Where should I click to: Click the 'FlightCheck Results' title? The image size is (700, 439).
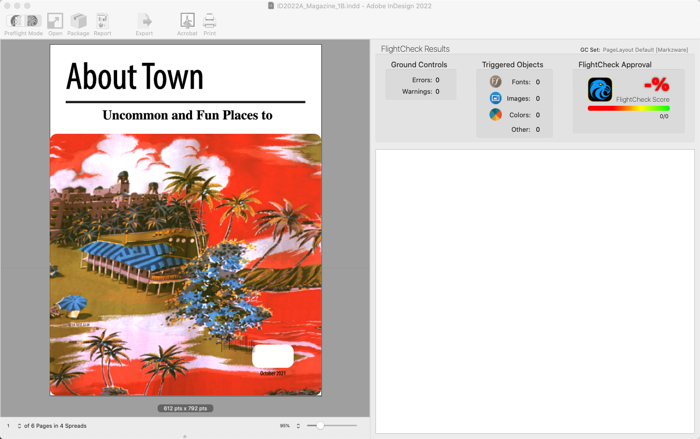pos(415,49)
